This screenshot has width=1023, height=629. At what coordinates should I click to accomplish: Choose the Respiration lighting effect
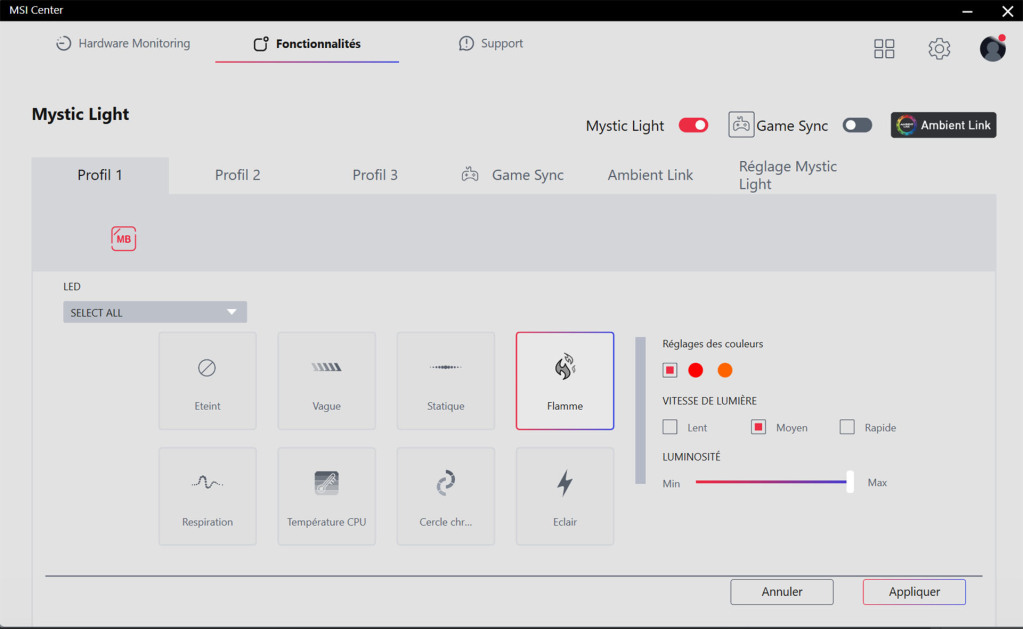click(207, 497)
